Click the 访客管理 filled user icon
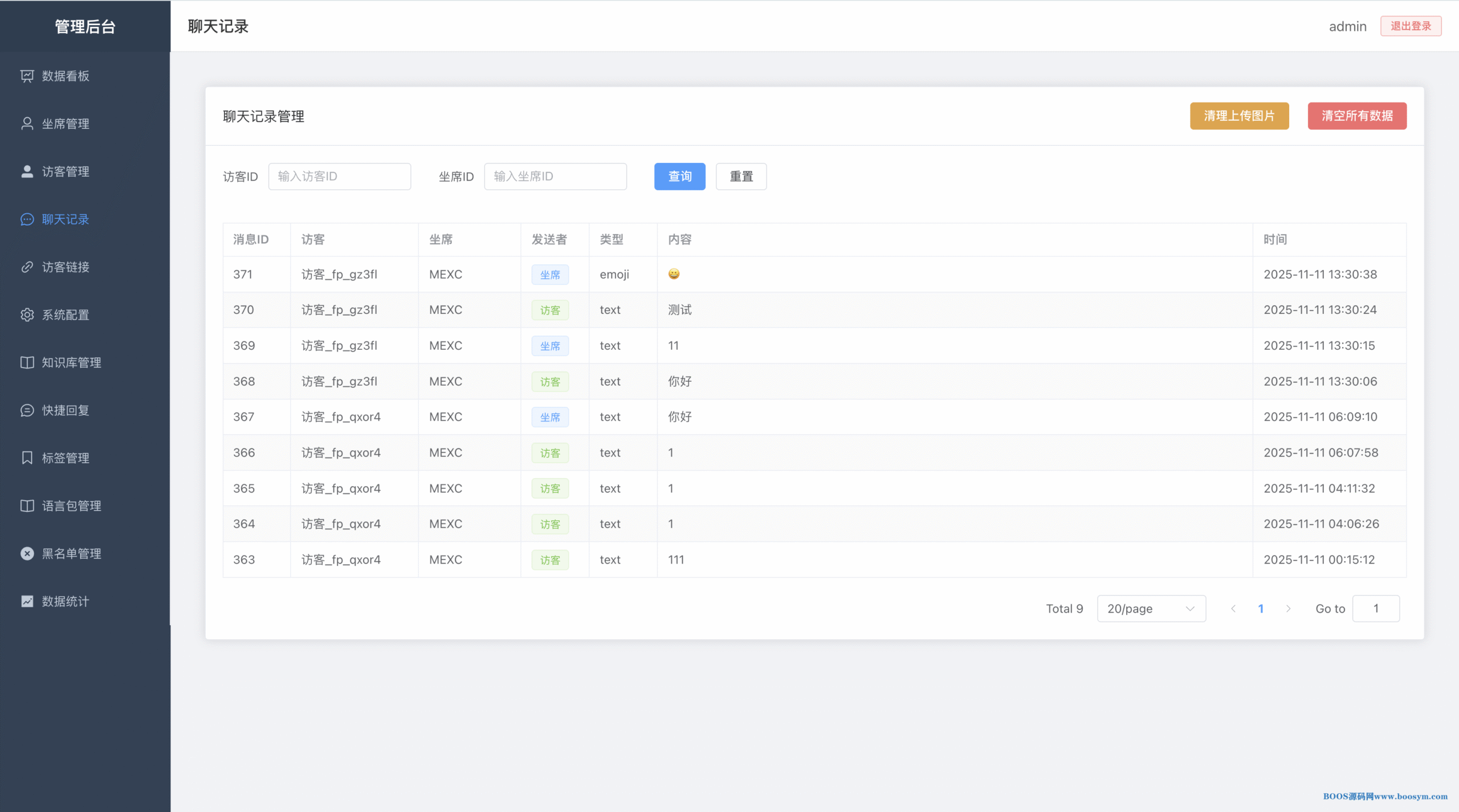Image resolution: width=1459 pixels, height=812 pixels. coord(27,172)
